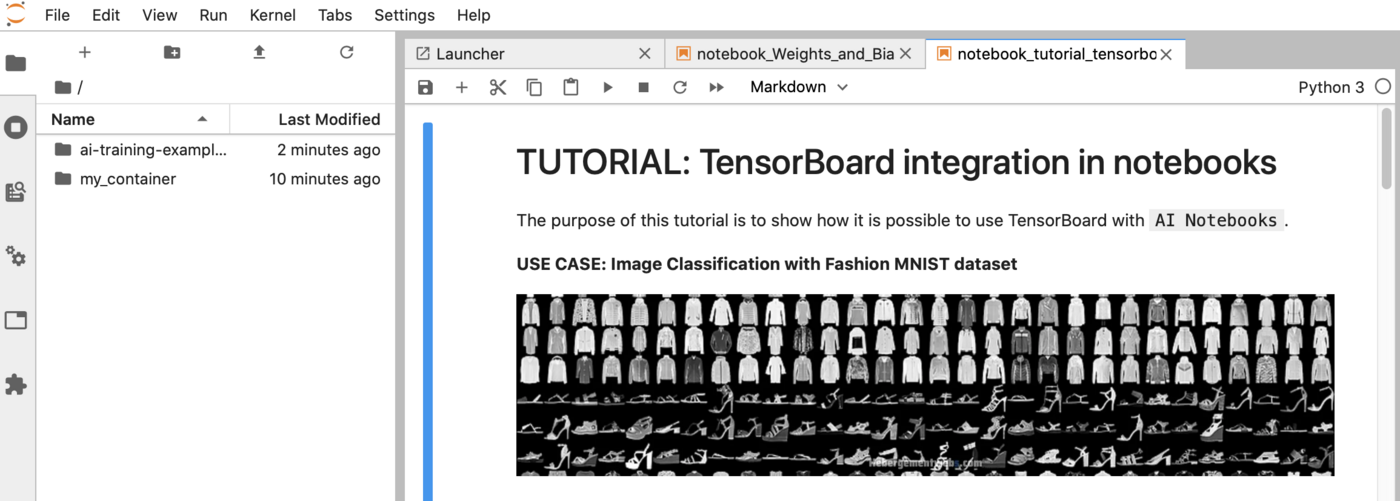Open the Extension Manager puzzle icon
This screenshot has height=501, width=1400.
16,385
